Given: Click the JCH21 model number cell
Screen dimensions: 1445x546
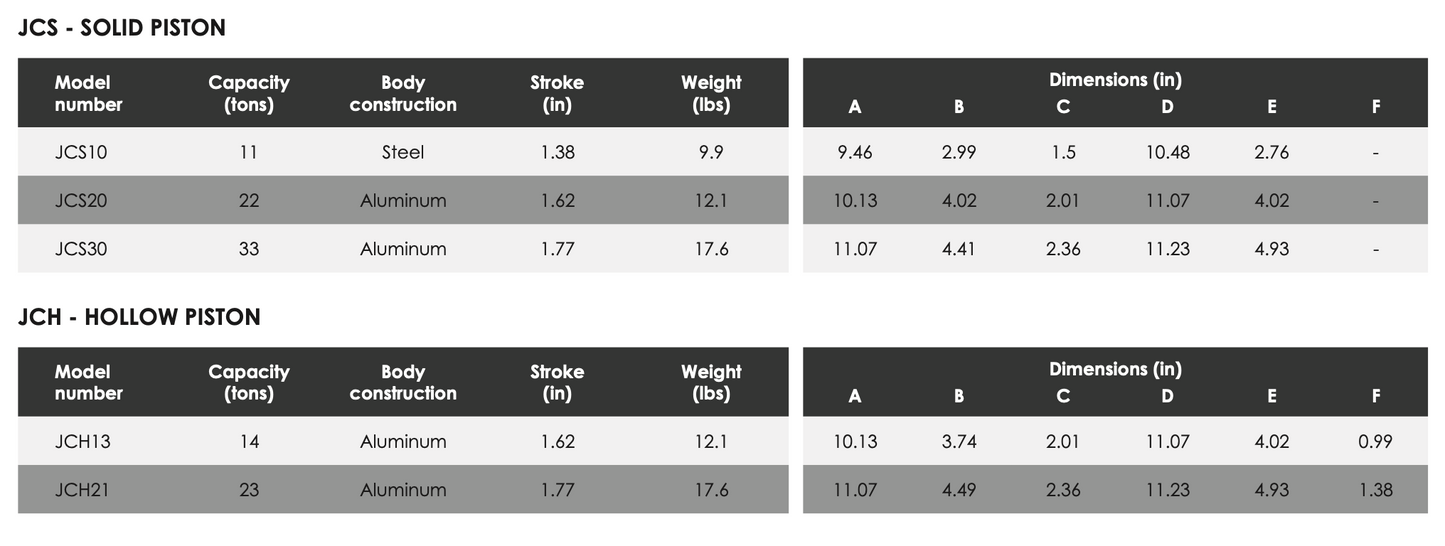Looking at the screenshot, I should [82, 489].
